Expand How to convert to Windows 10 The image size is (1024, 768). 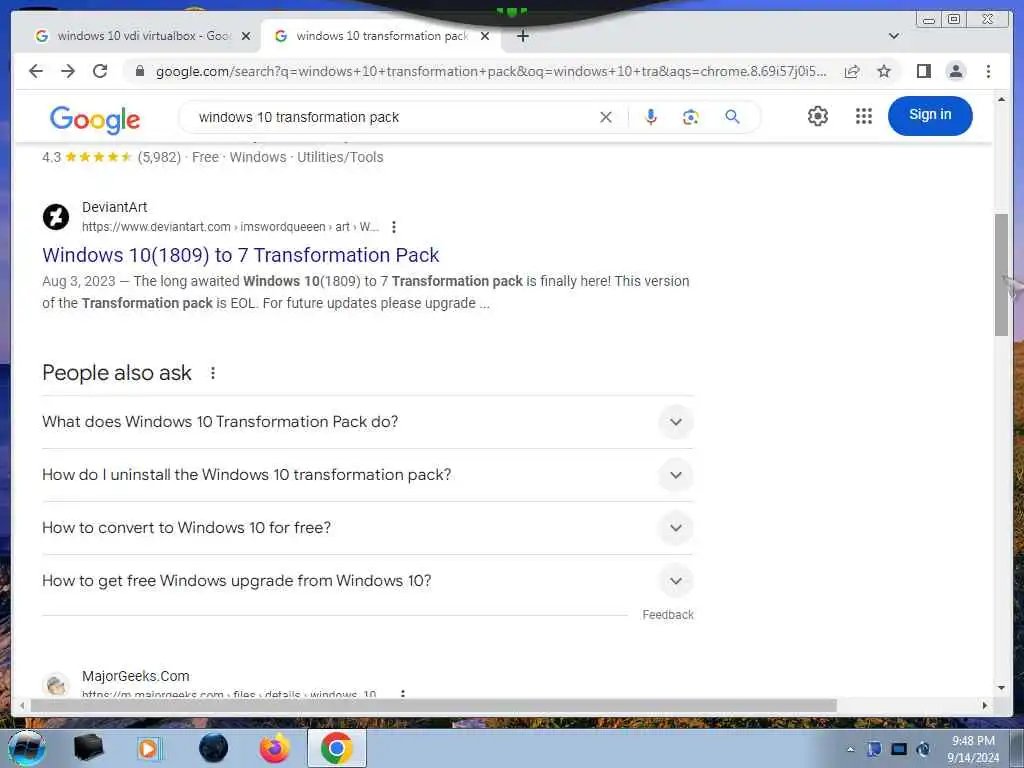(676, 528)
